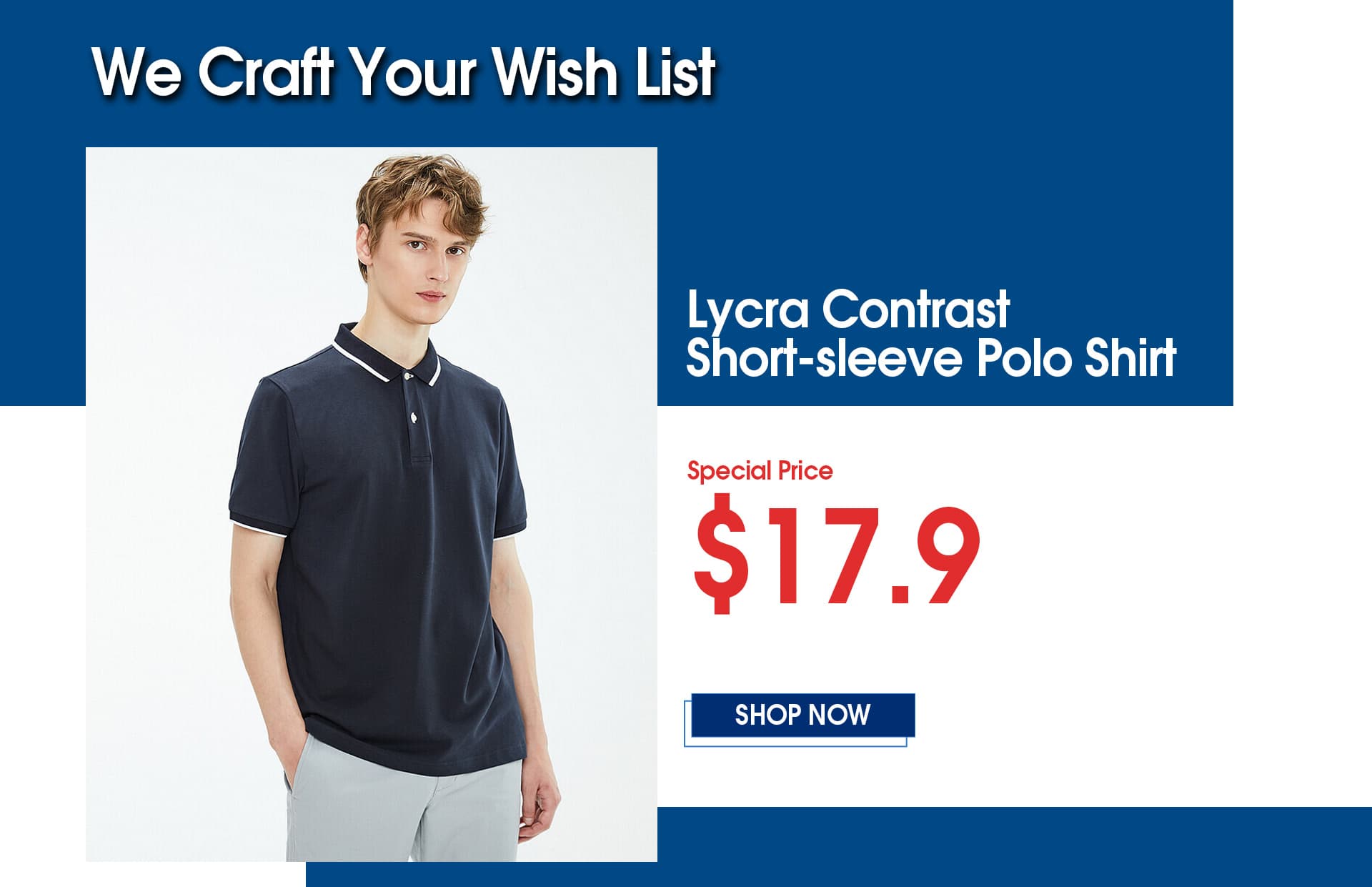Click the dollar sign in the price
The width and height of the screenshot is (1372, 887).
click(722, 554)
